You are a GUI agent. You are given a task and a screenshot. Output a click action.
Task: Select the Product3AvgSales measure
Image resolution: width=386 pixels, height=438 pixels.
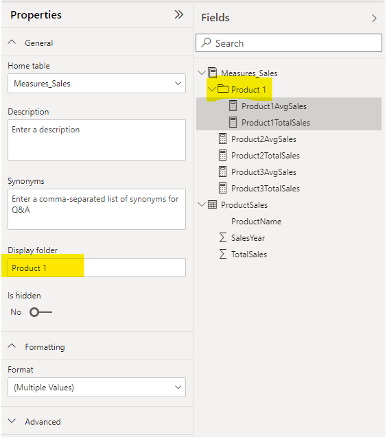(264, 172)
